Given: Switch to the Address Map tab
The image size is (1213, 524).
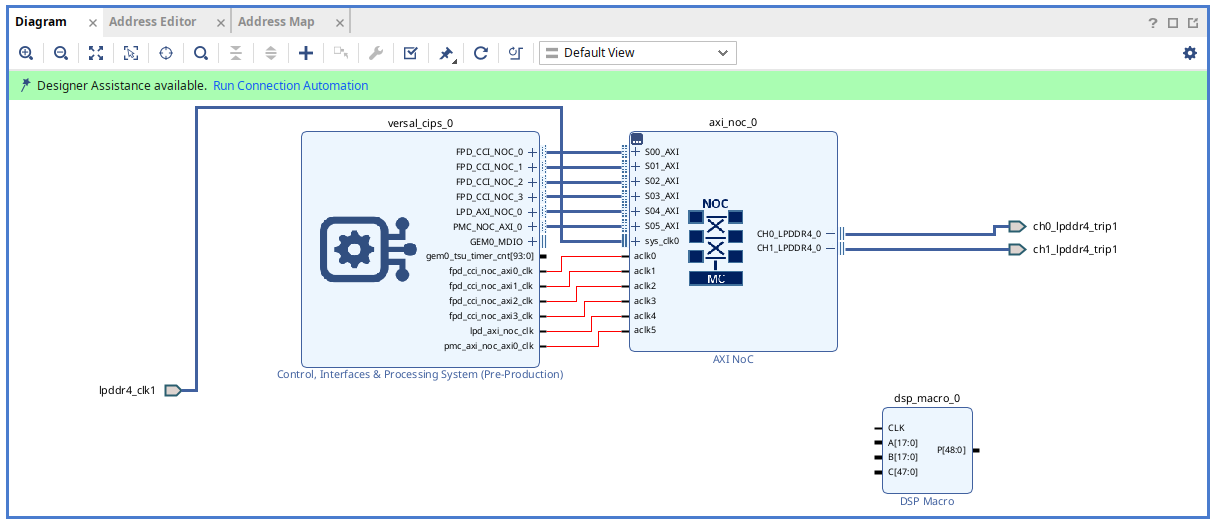Looking at the screenshot, I should pos(276,22).
